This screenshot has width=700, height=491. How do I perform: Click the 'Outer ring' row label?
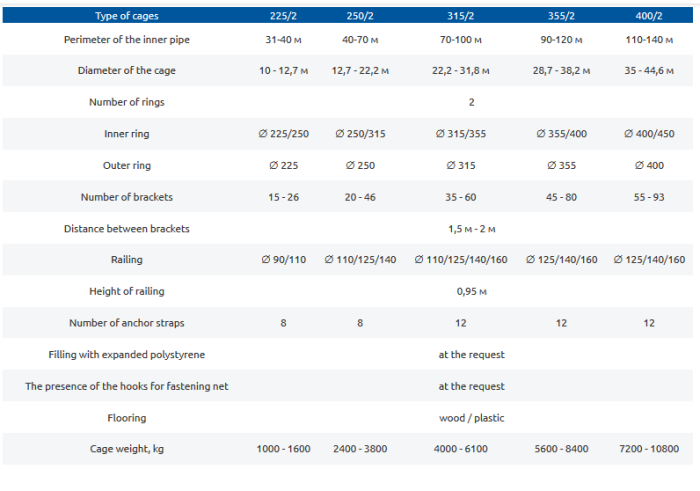(126, 165)
